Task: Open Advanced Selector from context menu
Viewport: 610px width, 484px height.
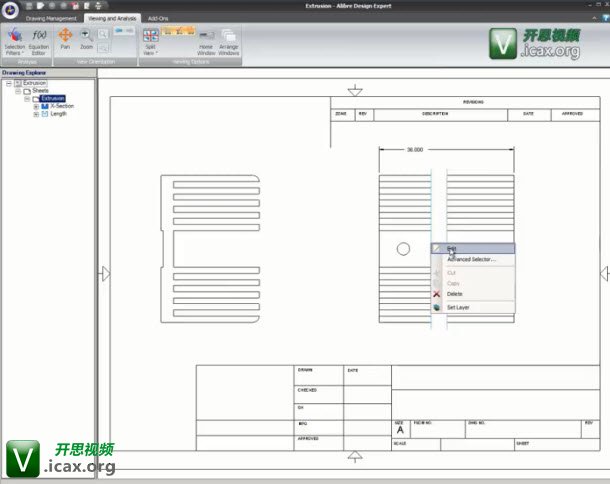Action: click(471, 259)
